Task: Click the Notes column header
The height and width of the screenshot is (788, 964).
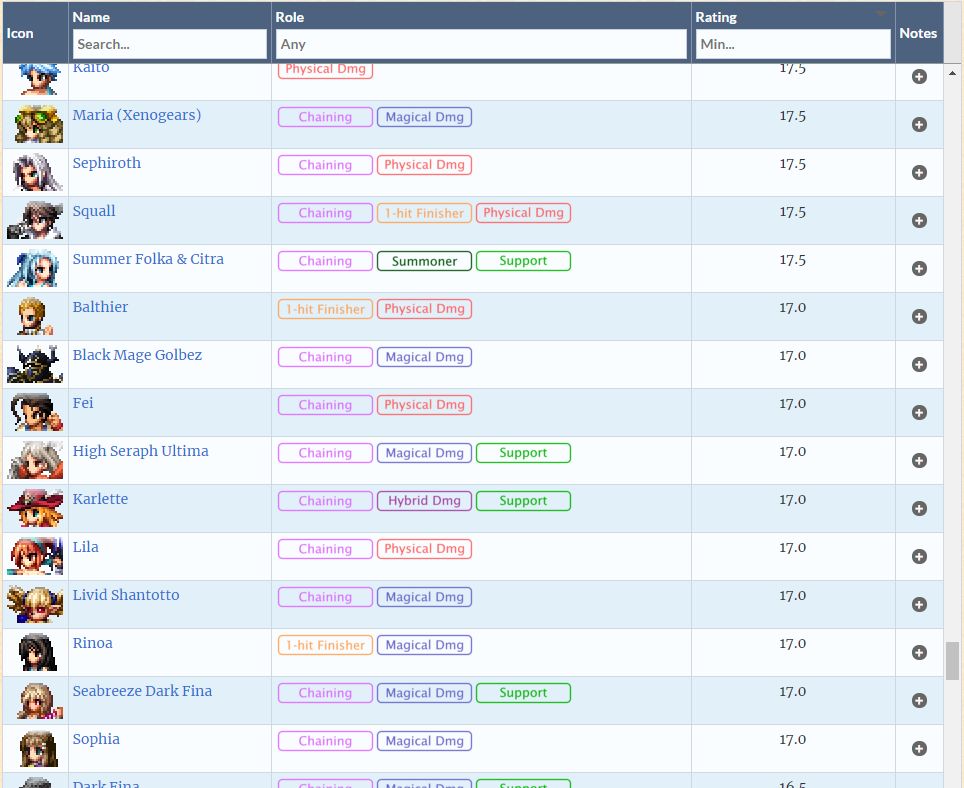Action: [918, 33]
